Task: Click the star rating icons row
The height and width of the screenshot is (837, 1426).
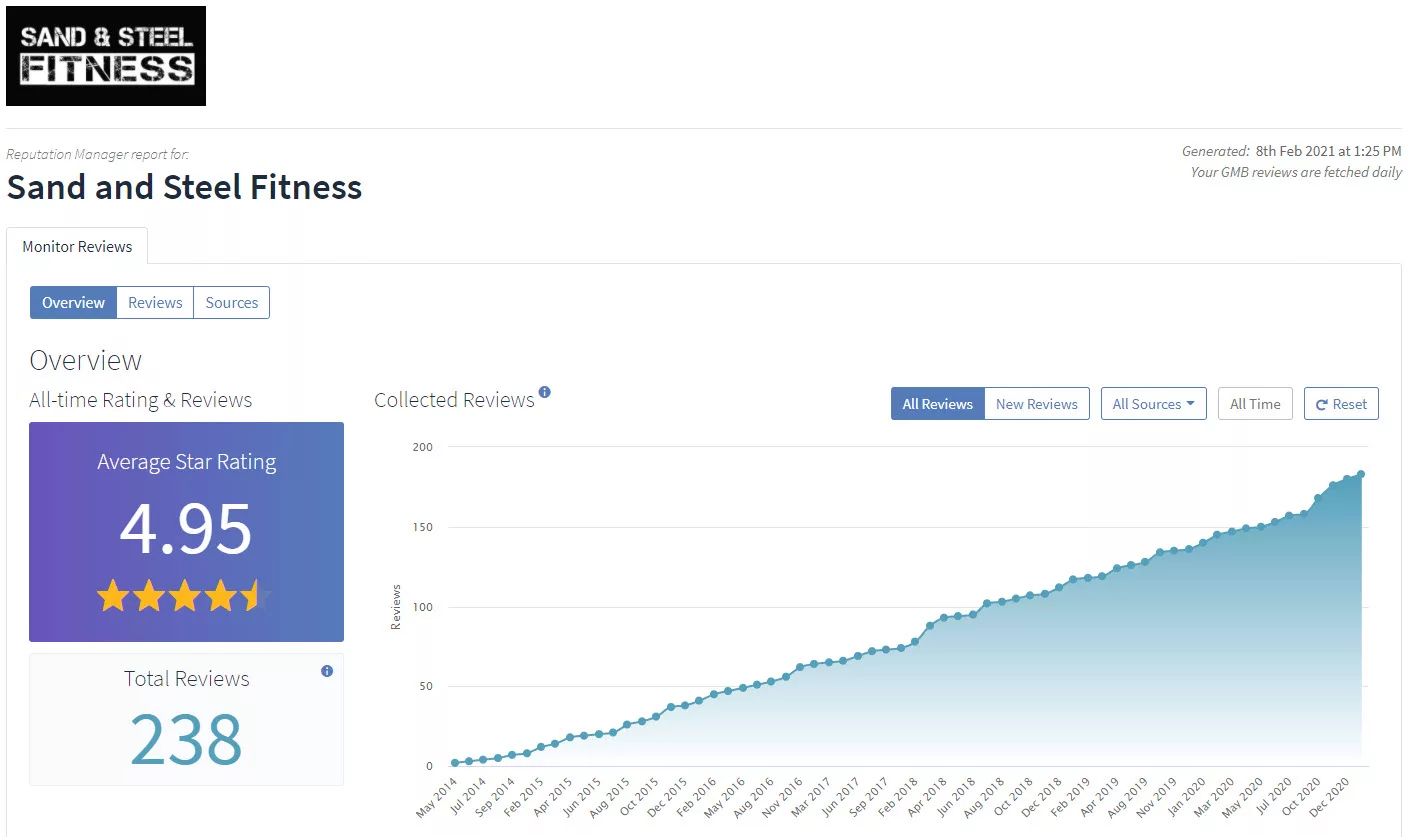Action: pyautogui.click(x=184, y=595)
